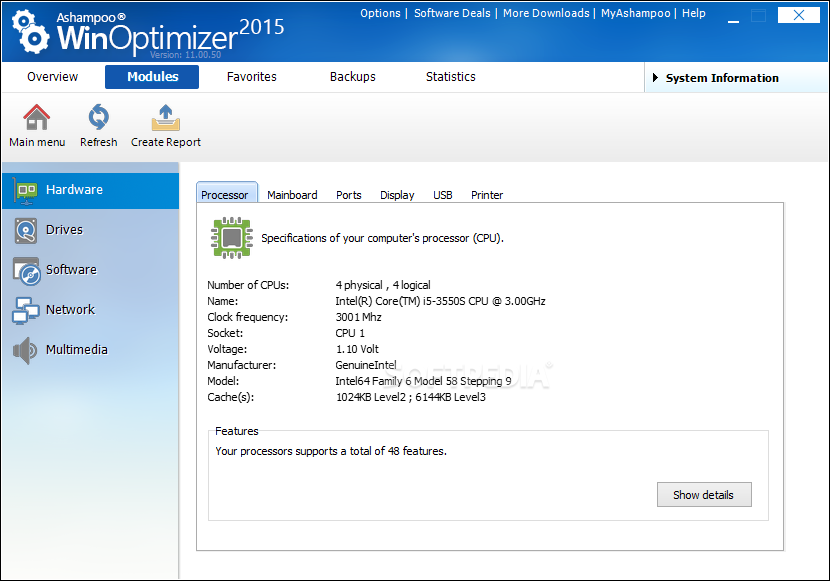The width and height of the screenshot is (830, 581).
Task: Click the socket value CPU 1
Action: [x=350, y=333]
